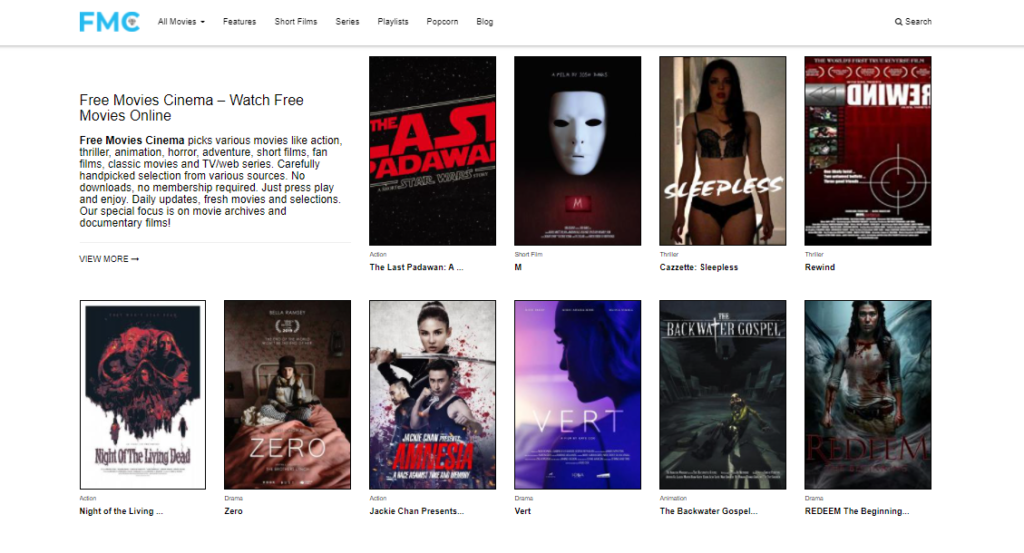The height and width of the screenshot is (553, 1024).
Task: Click the 'Rewind' title link
Action: (x=820, y=267)
